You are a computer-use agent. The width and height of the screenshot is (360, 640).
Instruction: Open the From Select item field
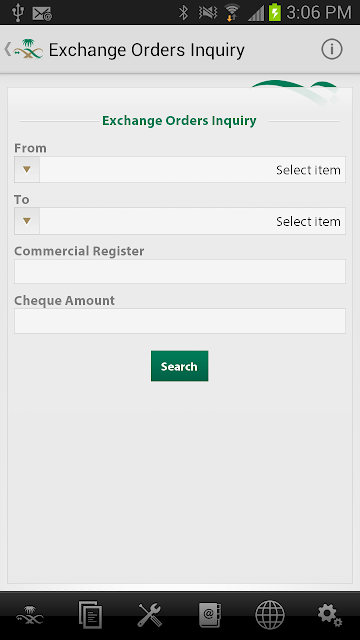coord(180,169)
